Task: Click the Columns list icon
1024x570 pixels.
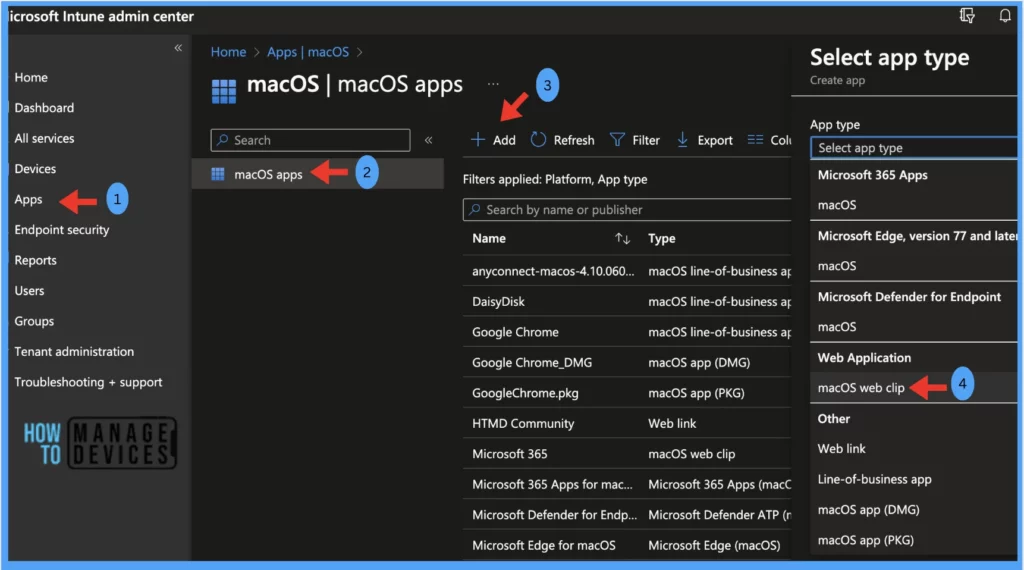Action: [755, 140]
